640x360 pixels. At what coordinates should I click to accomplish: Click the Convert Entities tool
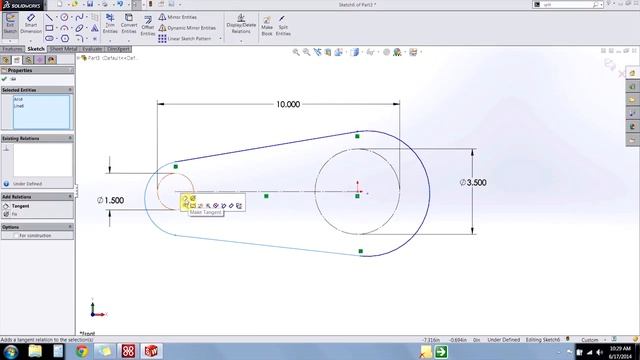tap(129, 24)
